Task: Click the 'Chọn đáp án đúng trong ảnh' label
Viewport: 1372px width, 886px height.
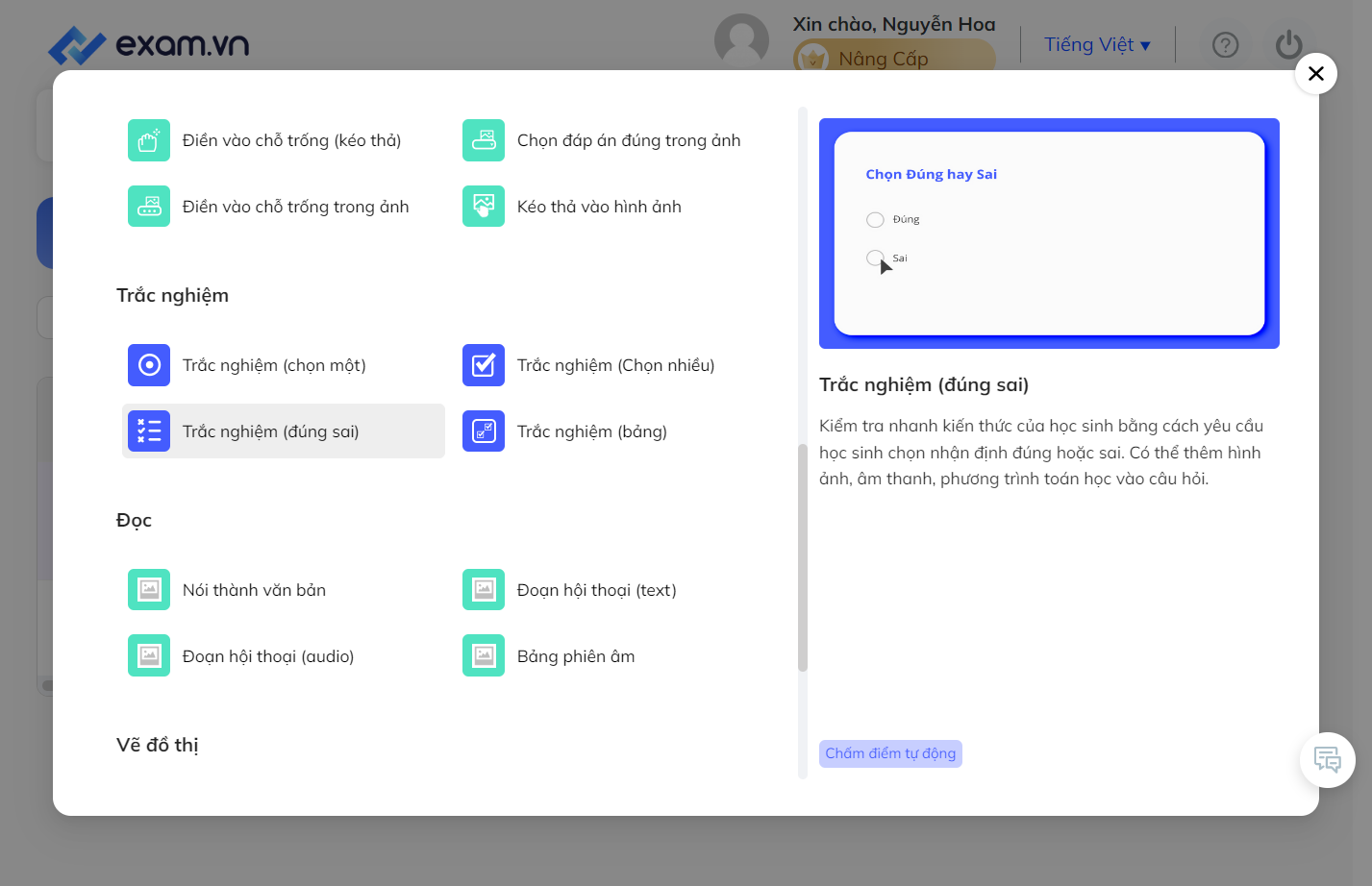Action: click(629, 140)
